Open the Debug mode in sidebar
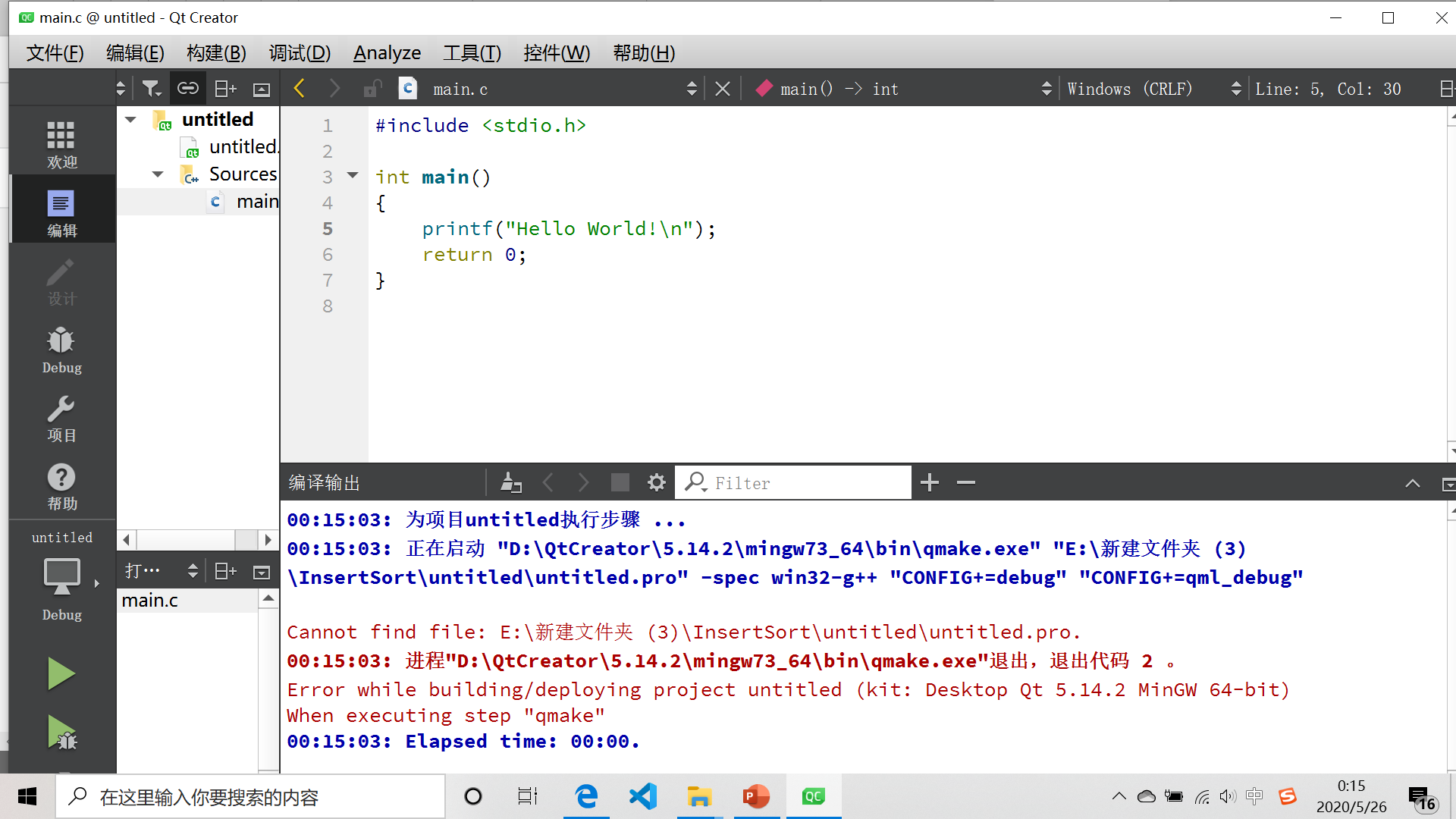Image resolution: width=1456 pixels, height=819 pixels. [x=61, y=350]
